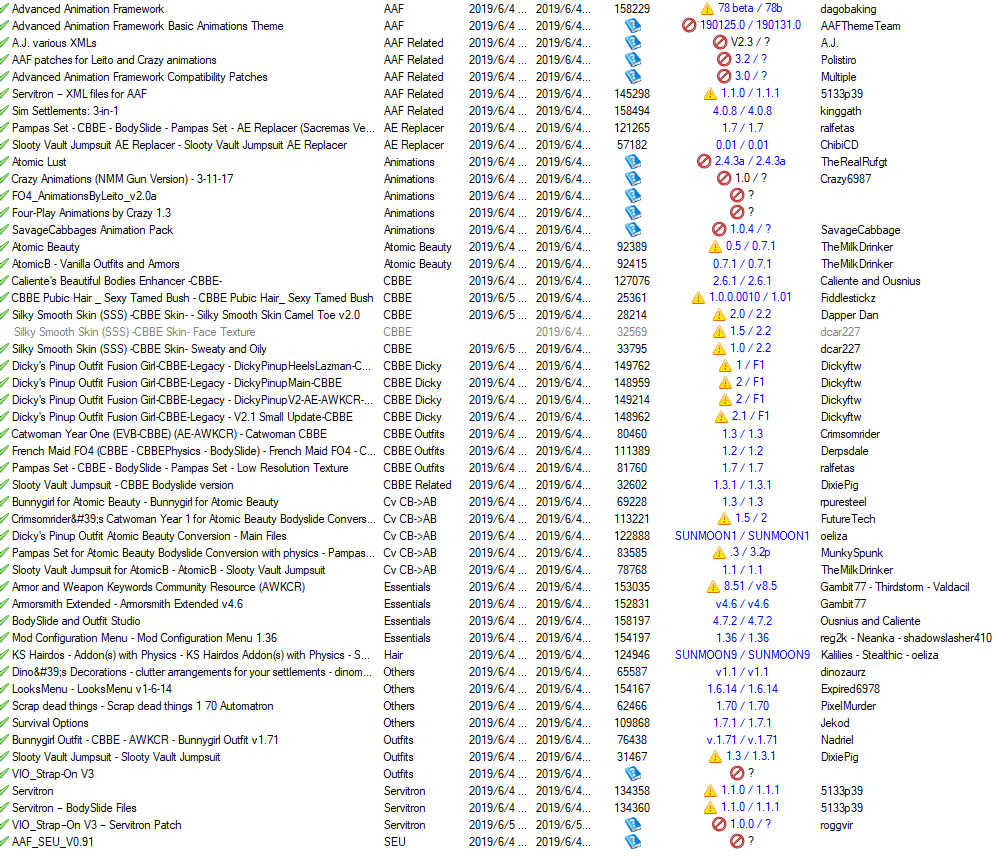Select French Maid FO4 mod name
Screen dimensions: 1001x856
[193, 451]
